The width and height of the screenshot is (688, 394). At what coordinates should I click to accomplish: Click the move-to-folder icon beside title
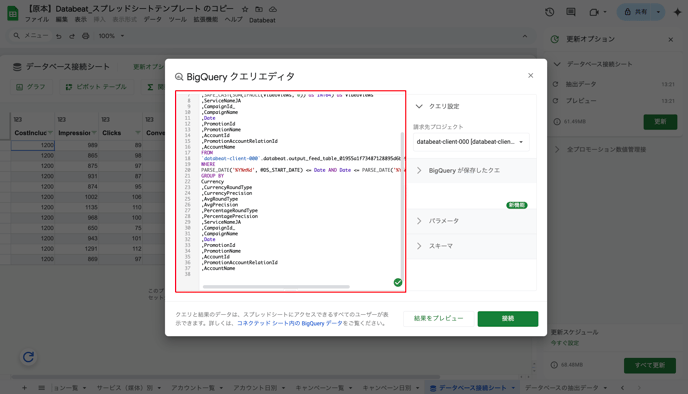pyautogui.click(x=259, y=9)
